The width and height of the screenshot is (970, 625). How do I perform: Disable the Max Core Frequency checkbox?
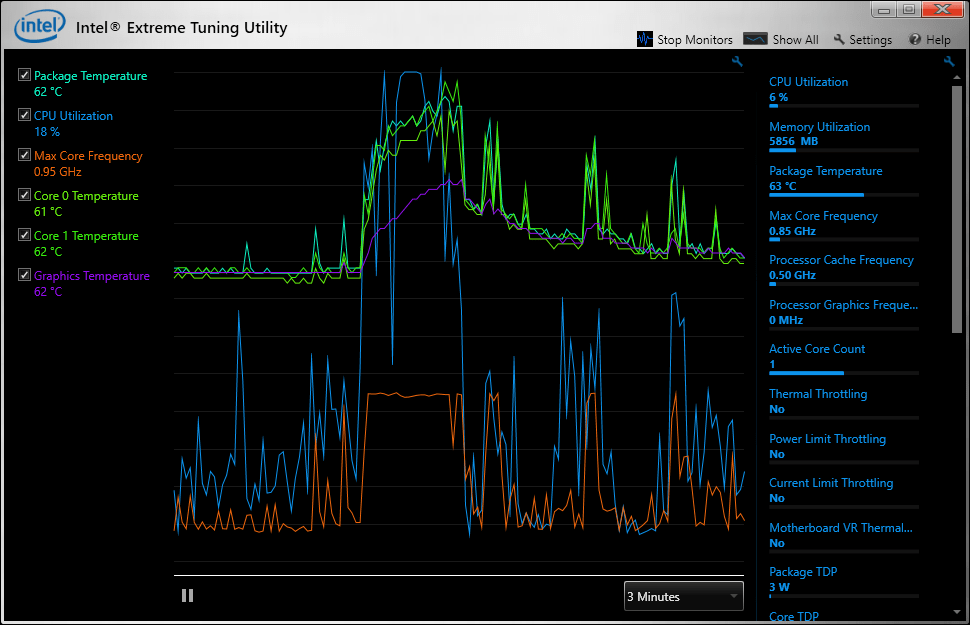(x=25, y=155)
